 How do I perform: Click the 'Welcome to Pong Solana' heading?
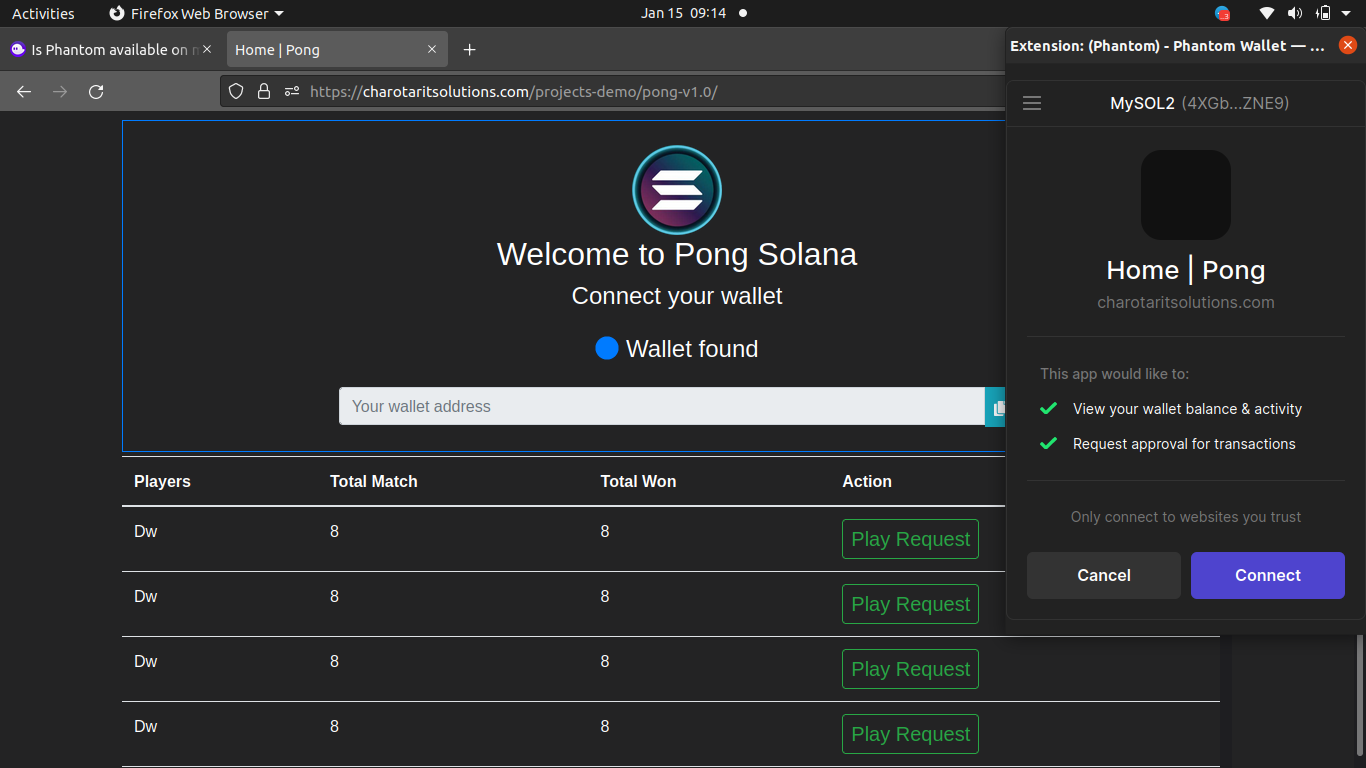[x=677, y=254]
